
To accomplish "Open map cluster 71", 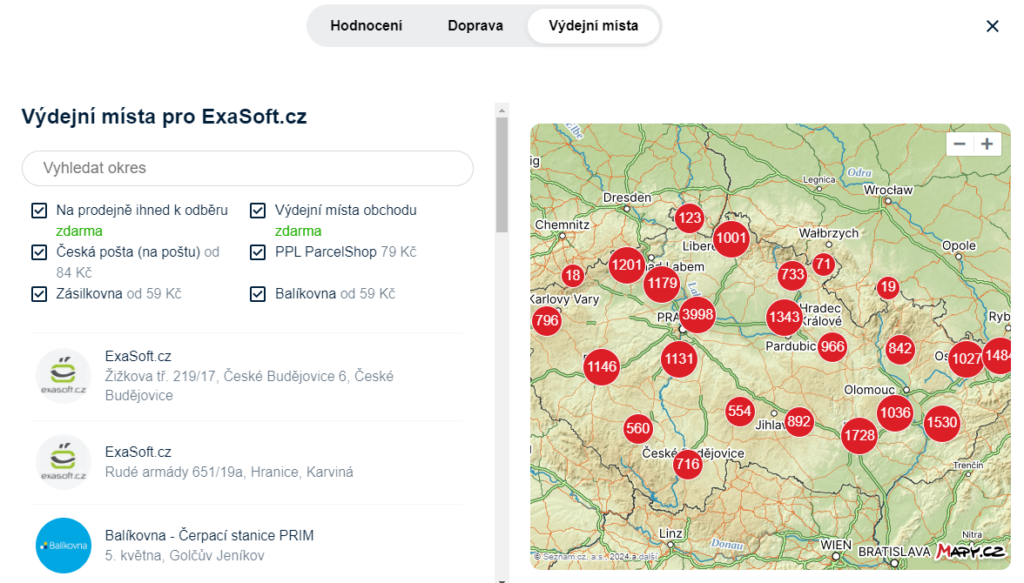I will click(823, 264).
